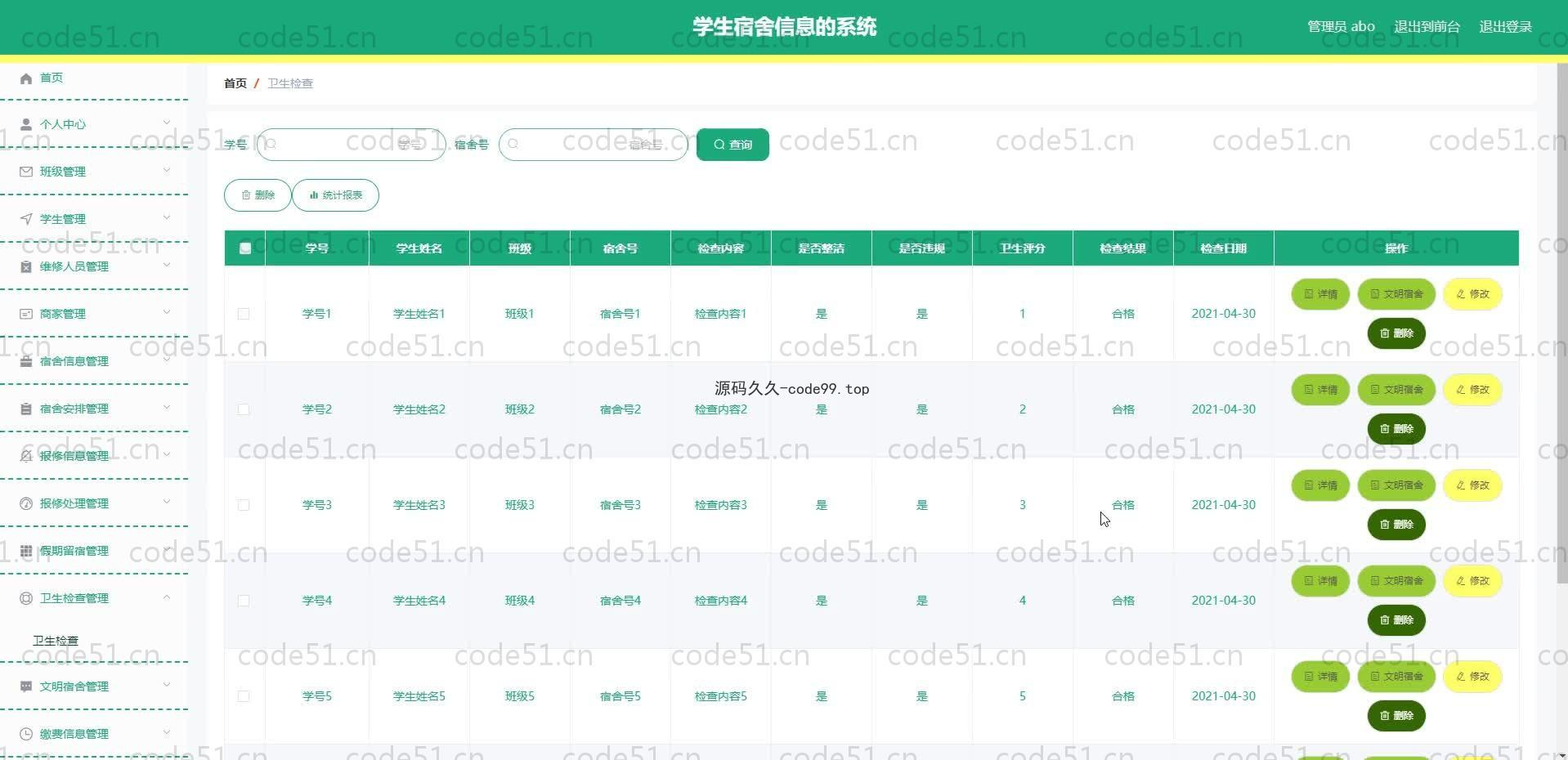The height and width of the screenshot is (760, 1568).
Task: Click 首页 in the breadcrumb
Action: click(235, 83)
